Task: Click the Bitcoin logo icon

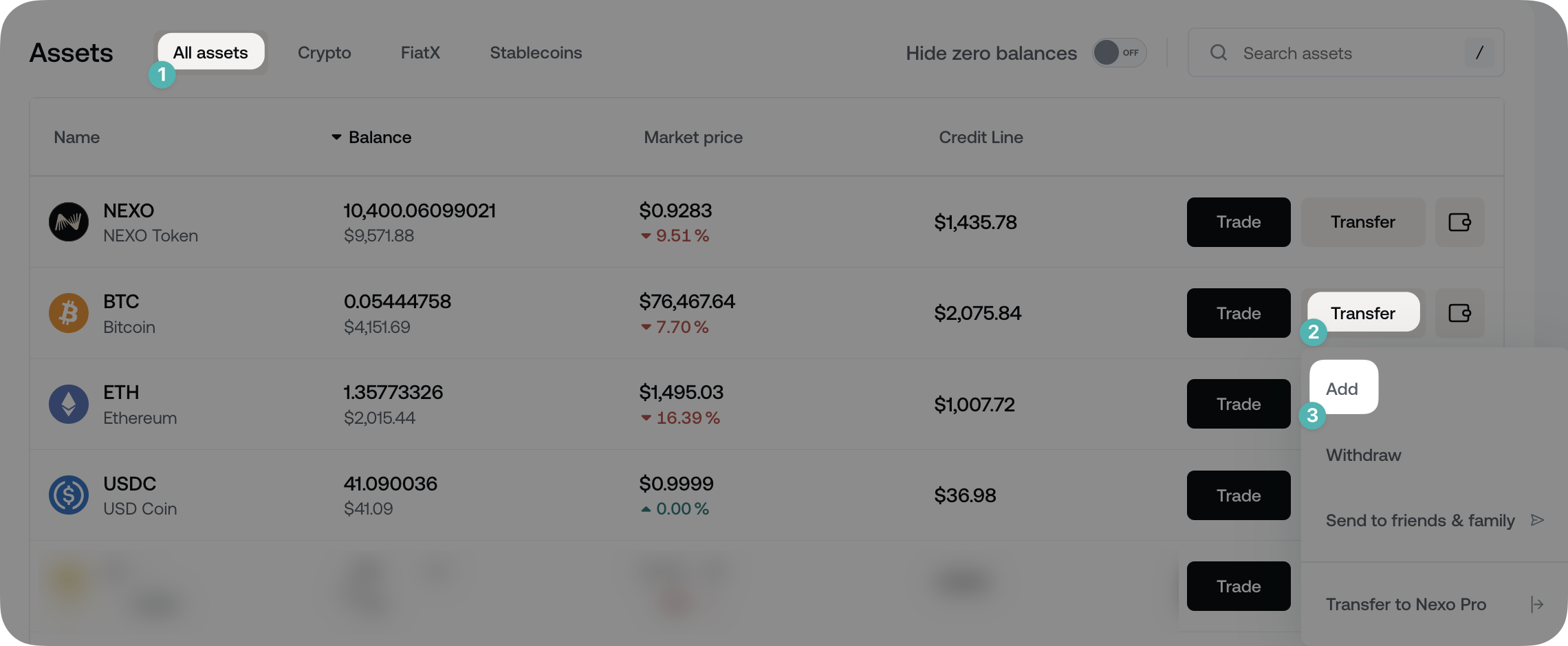Action: click(x=68, y=313)
